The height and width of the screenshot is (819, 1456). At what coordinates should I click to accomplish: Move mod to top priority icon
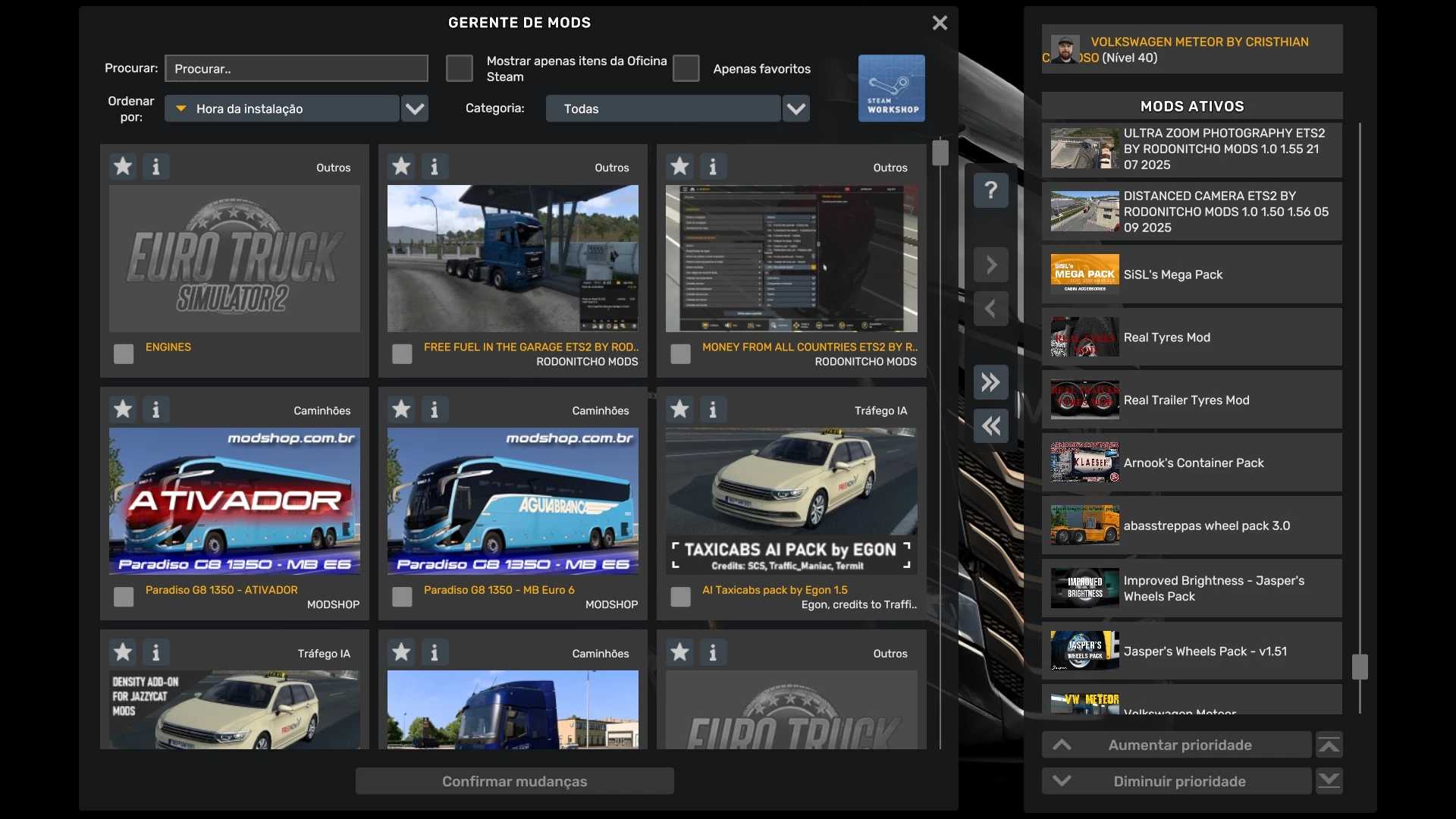1329,745
